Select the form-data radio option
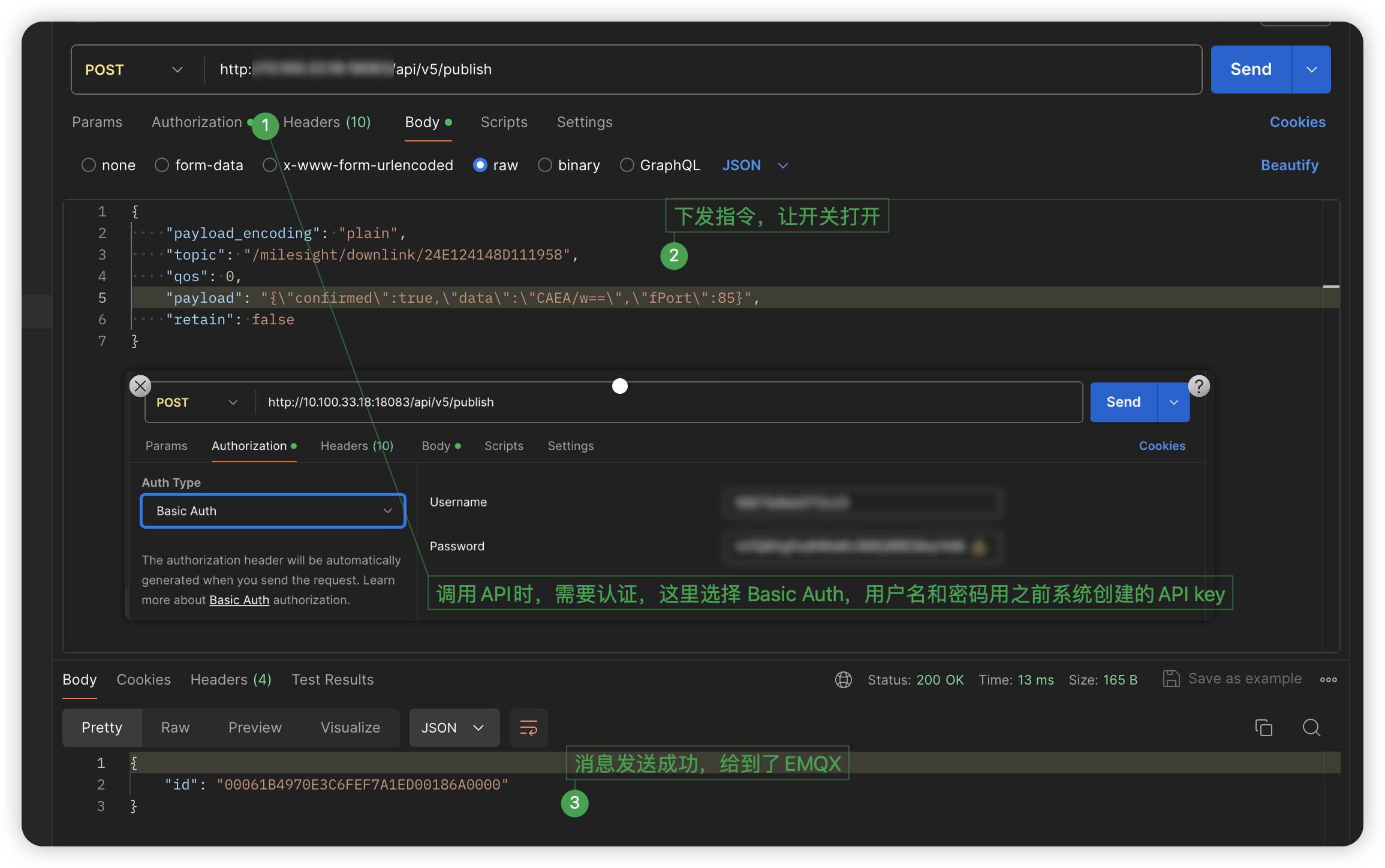Viewport: 1385px width, 868px height. [162, 165]
